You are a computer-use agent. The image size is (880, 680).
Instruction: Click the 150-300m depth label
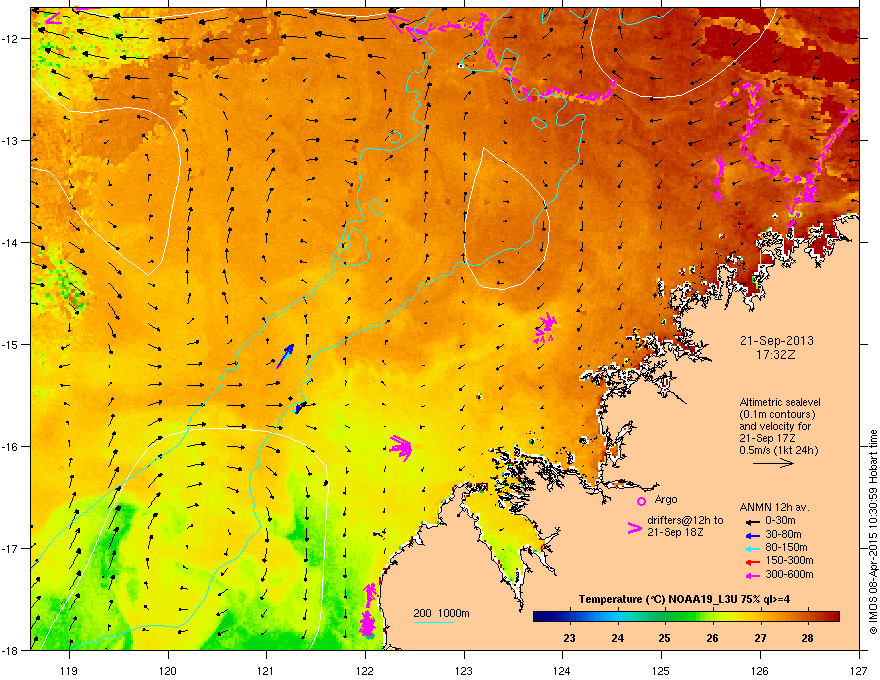click(x=789, y=560)
